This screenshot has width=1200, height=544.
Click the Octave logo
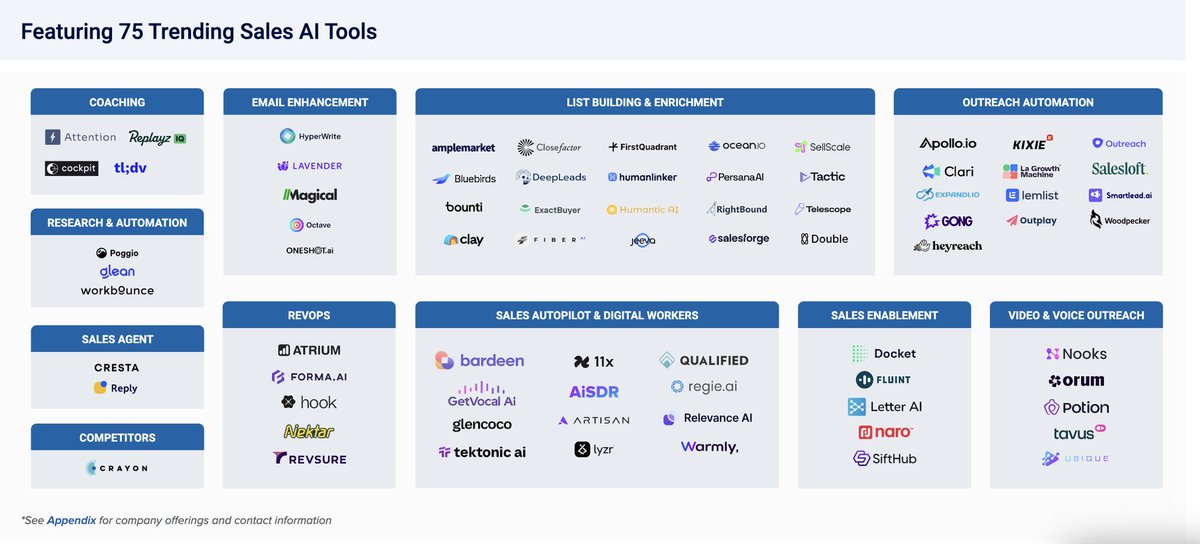coord(310,225)
